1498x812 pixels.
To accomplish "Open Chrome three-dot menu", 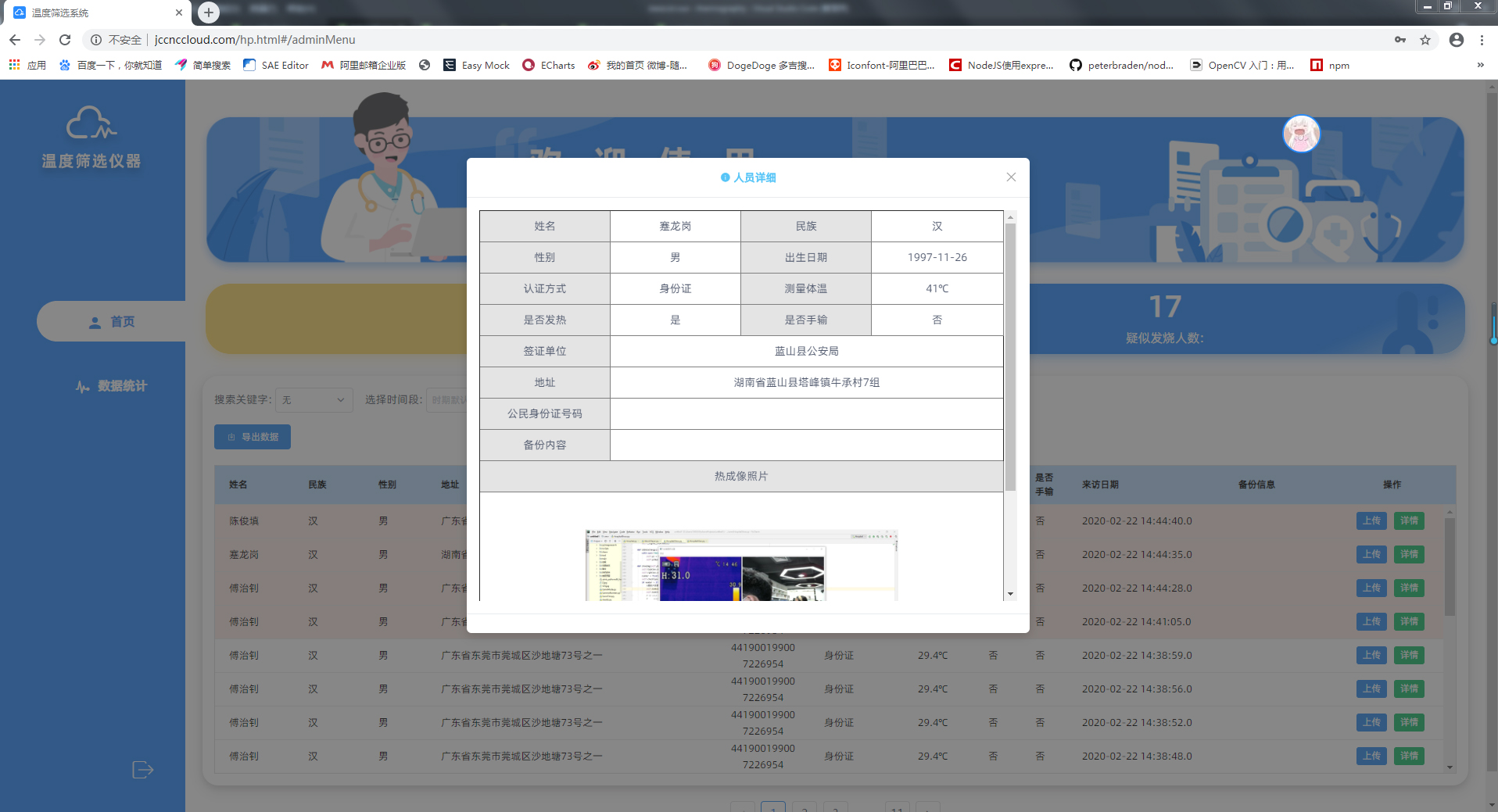I will 1482,40.
